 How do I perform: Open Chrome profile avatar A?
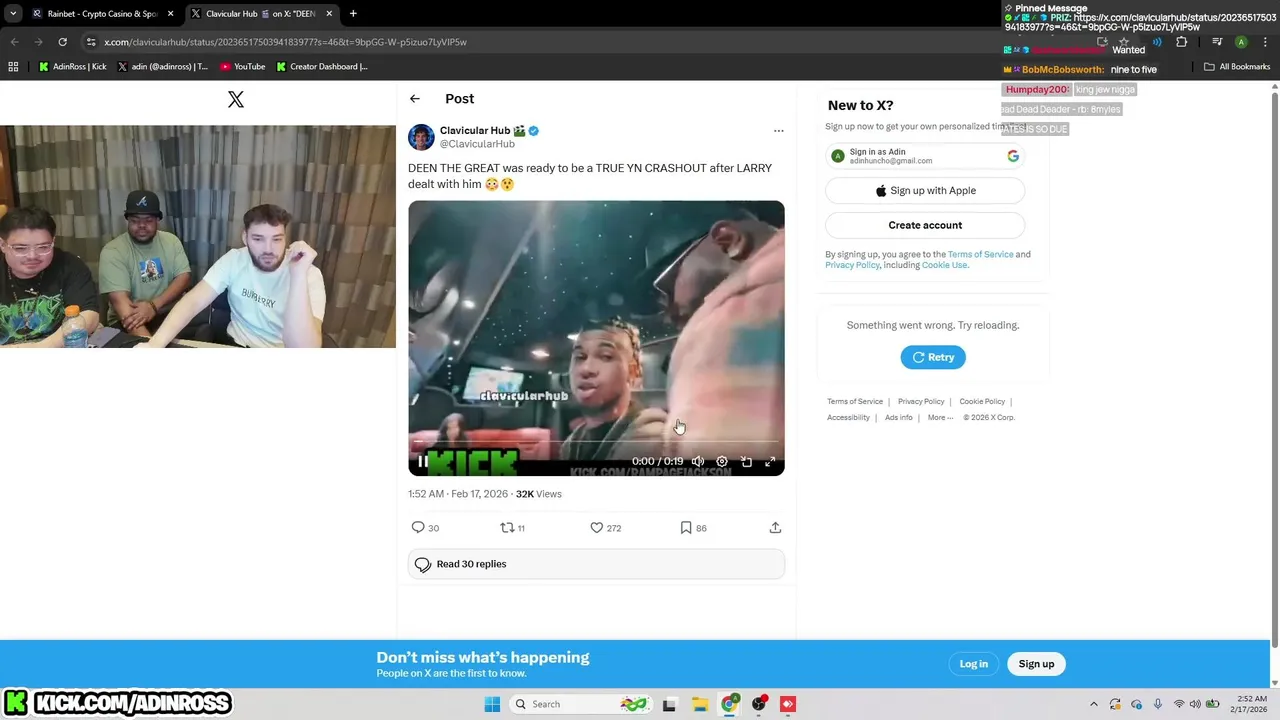click(x=1241, y=42)
